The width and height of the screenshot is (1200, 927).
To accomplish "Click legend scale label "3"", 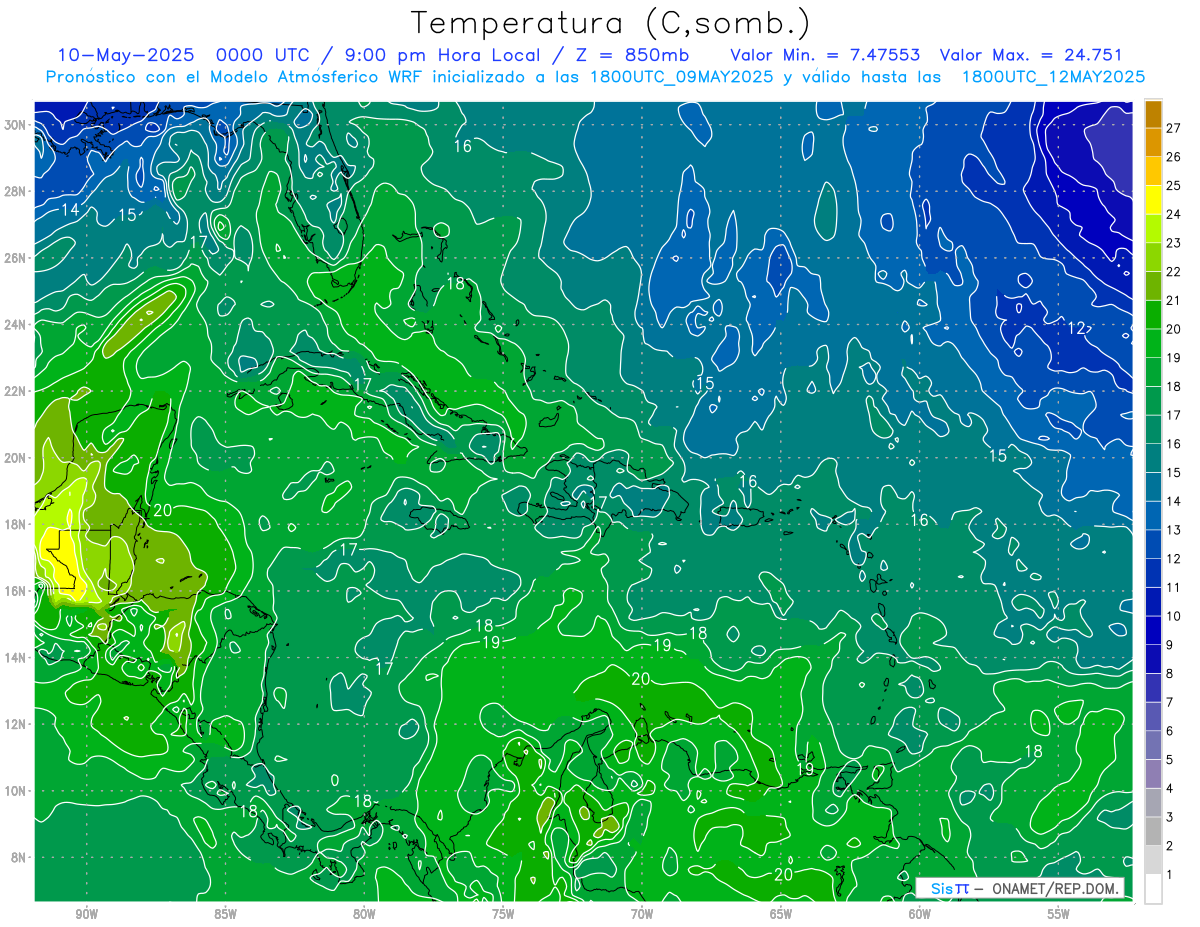I will [1170, 817].
